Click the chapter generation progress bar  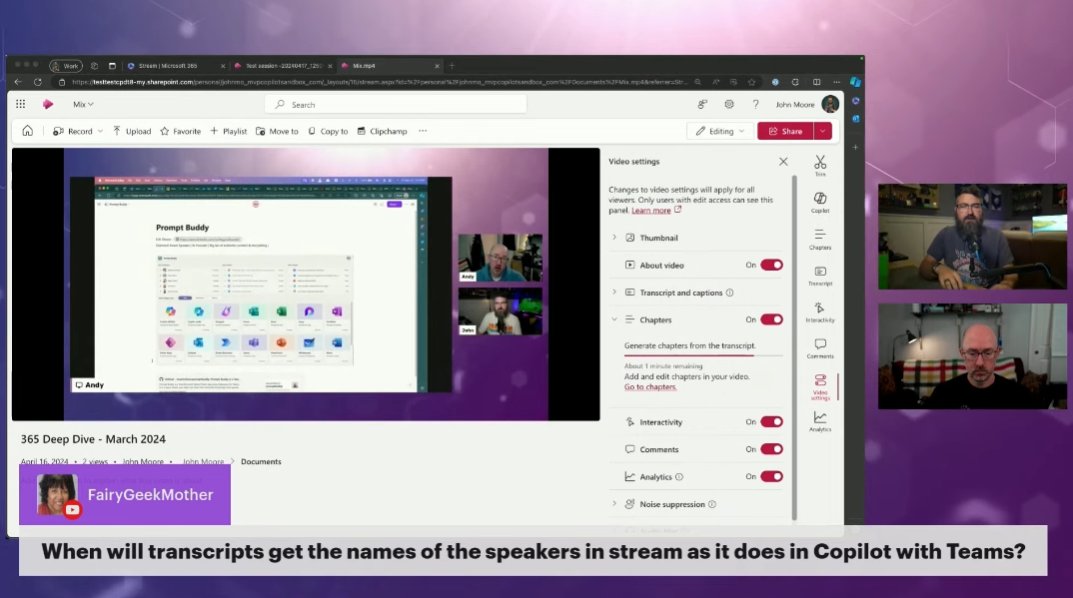click(x=703, y=356)
